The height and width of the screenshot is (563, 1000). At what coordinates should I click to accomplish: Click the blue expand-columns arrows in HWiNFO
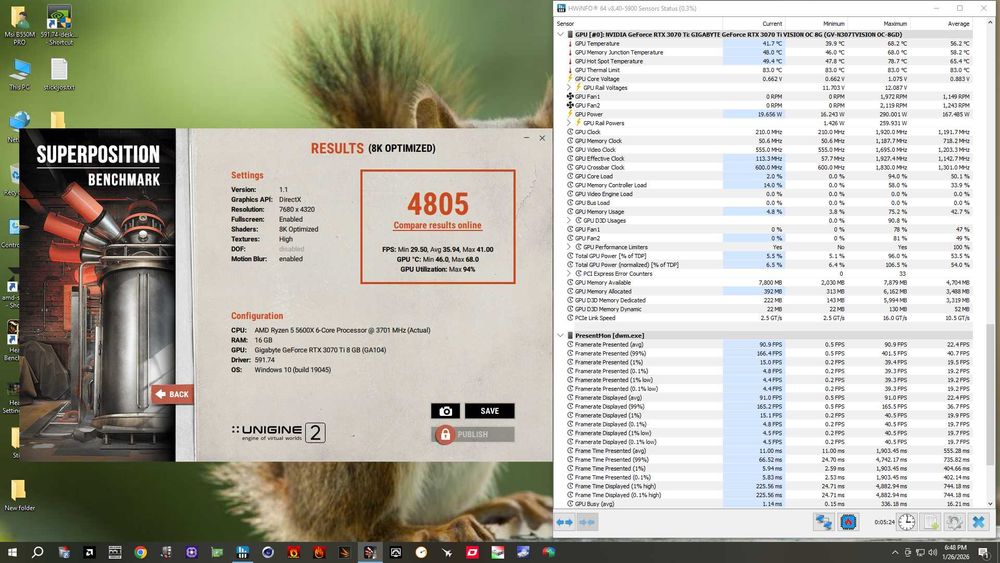coord(565,522)
